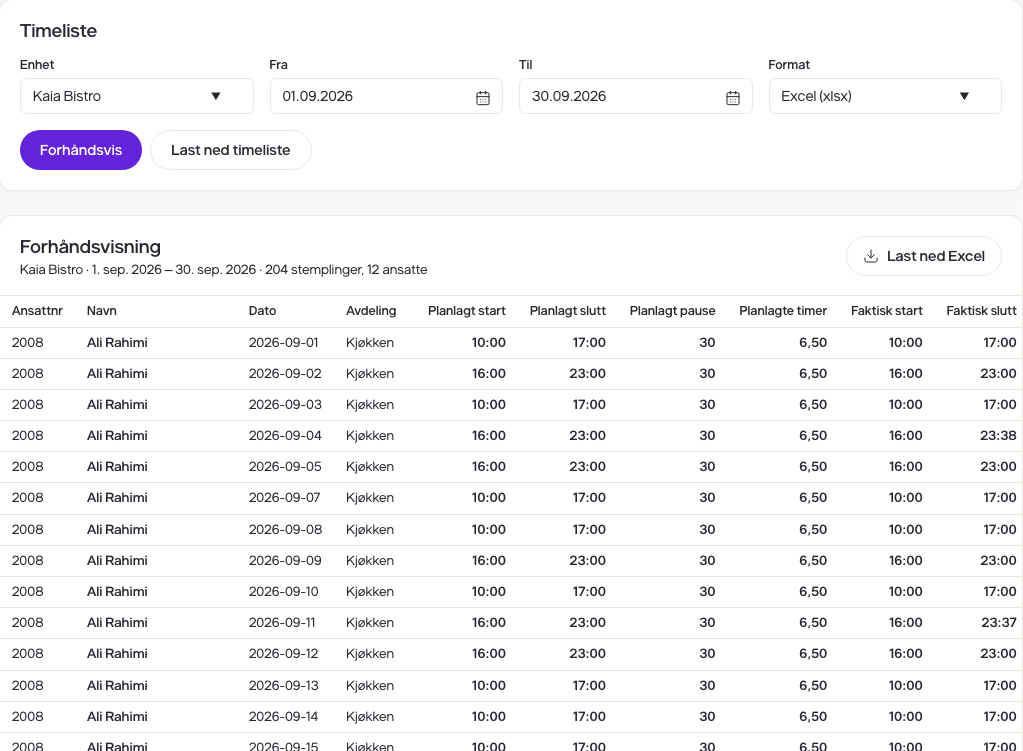
Task: Select the Faktisk slutt column header
Action: 981,311
